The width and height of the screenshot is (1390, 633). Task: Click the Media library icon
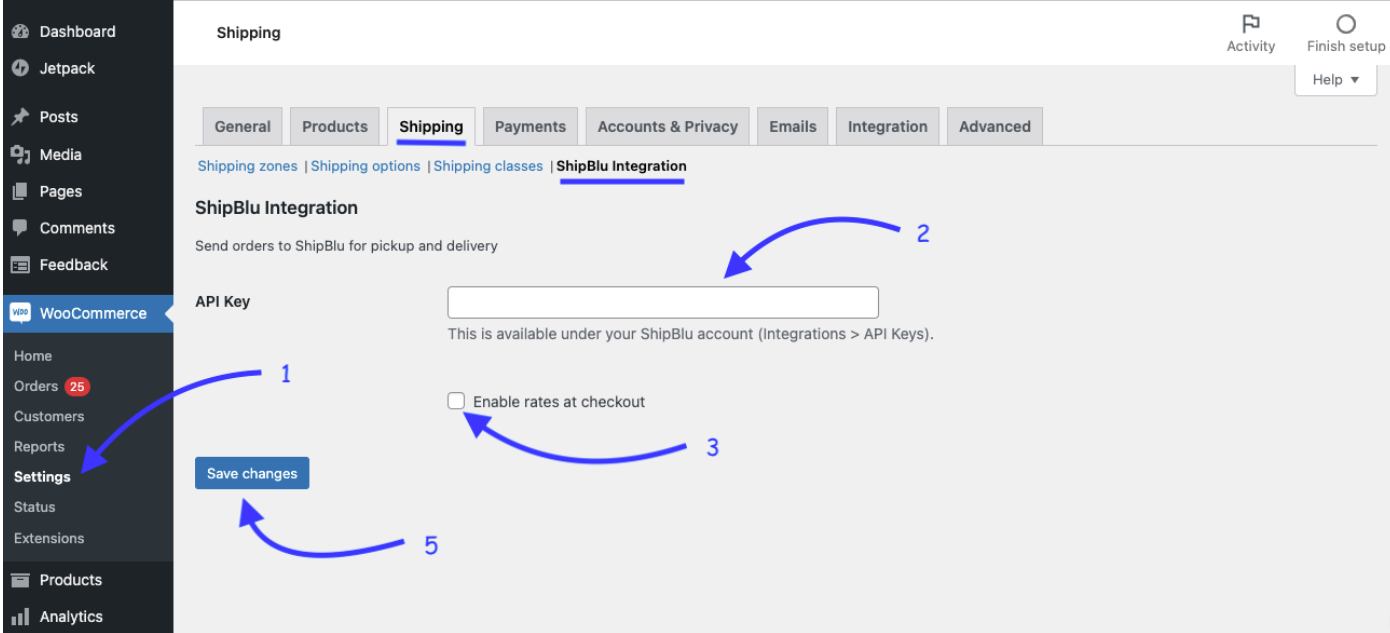pos(20,154)
